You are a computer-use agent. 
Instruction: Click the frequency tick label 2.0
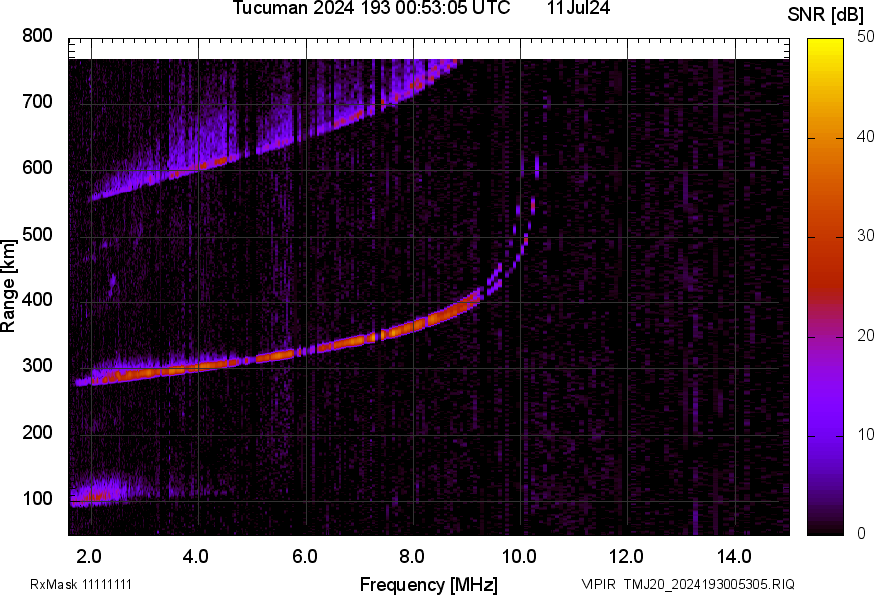click(89, 557)
